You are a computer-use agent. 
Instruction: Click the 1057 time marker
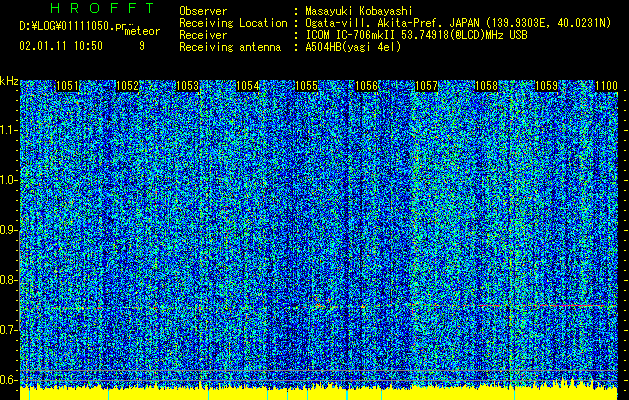coord(426,86)
